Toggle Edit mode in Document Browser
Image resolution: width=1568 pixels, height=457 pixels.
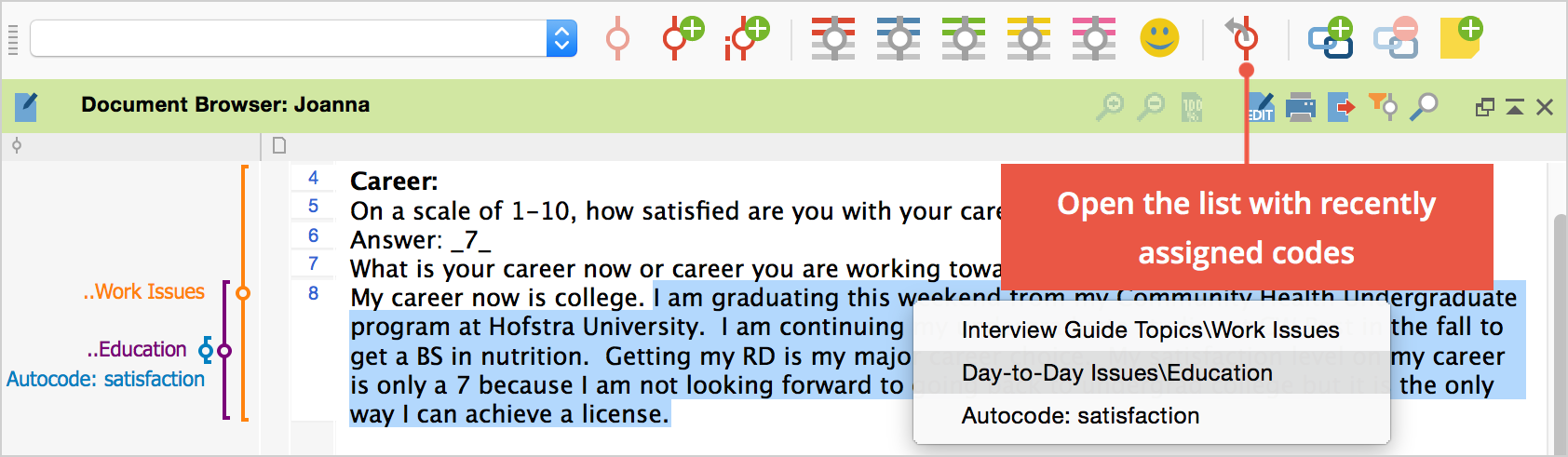[1261, 107]
